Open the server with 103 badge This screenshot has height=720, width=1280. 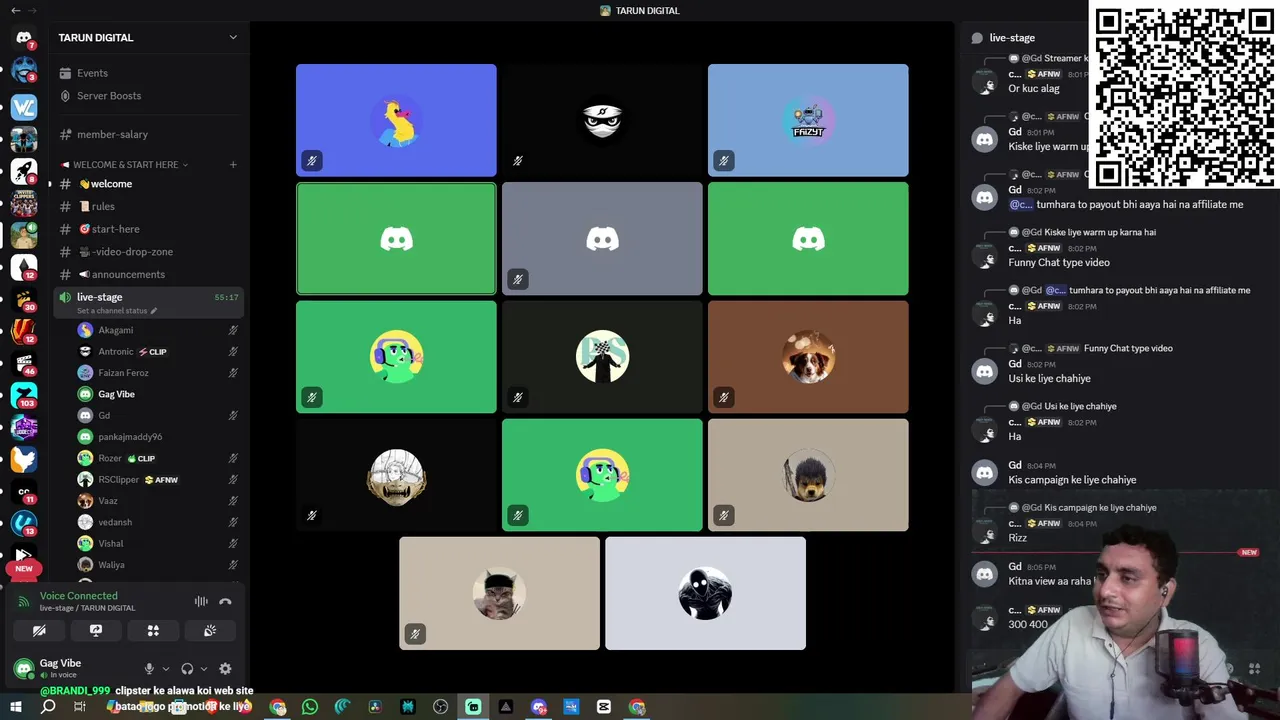pyautogui.click(x=24, y=396)
